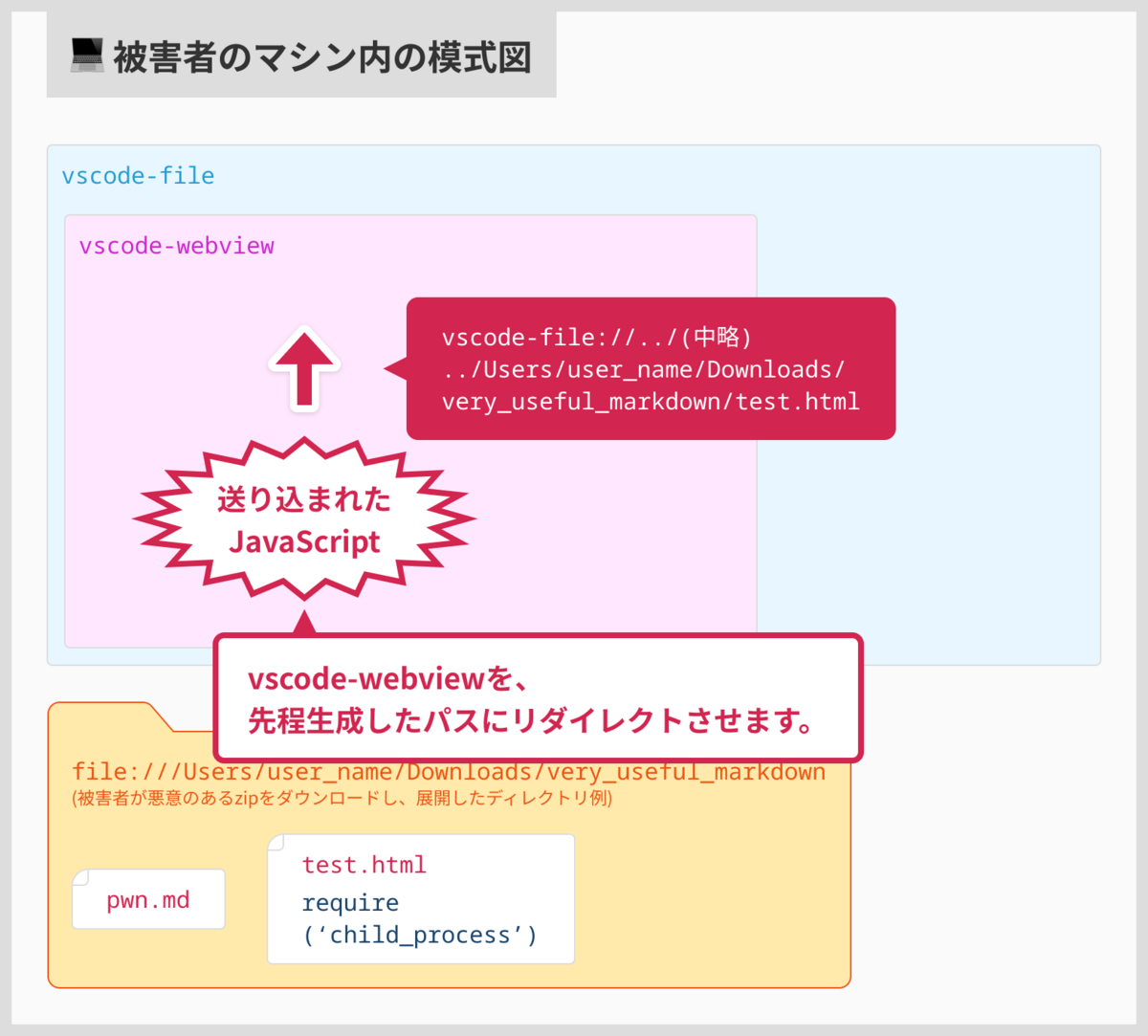Click 先程生成したパスにリダイレクトさせます text

[531, 720]
